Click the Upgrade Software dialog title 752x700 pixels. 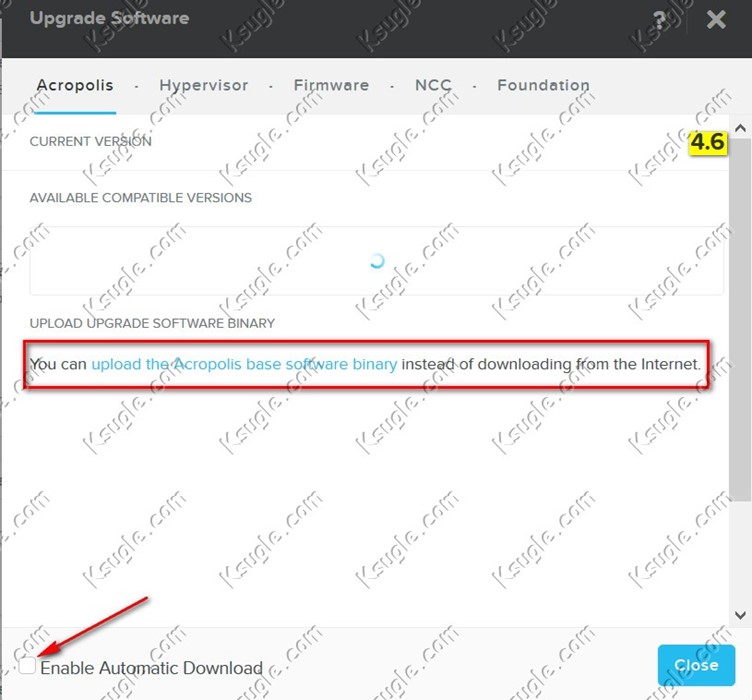pos(109,18)
